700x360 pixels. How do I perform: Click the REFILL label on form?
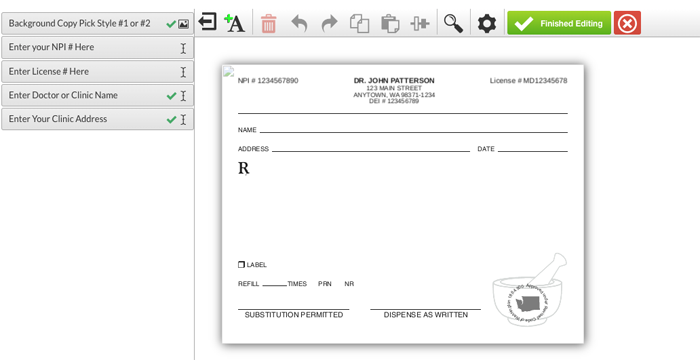pyautogui.click(x=249, y=284)
